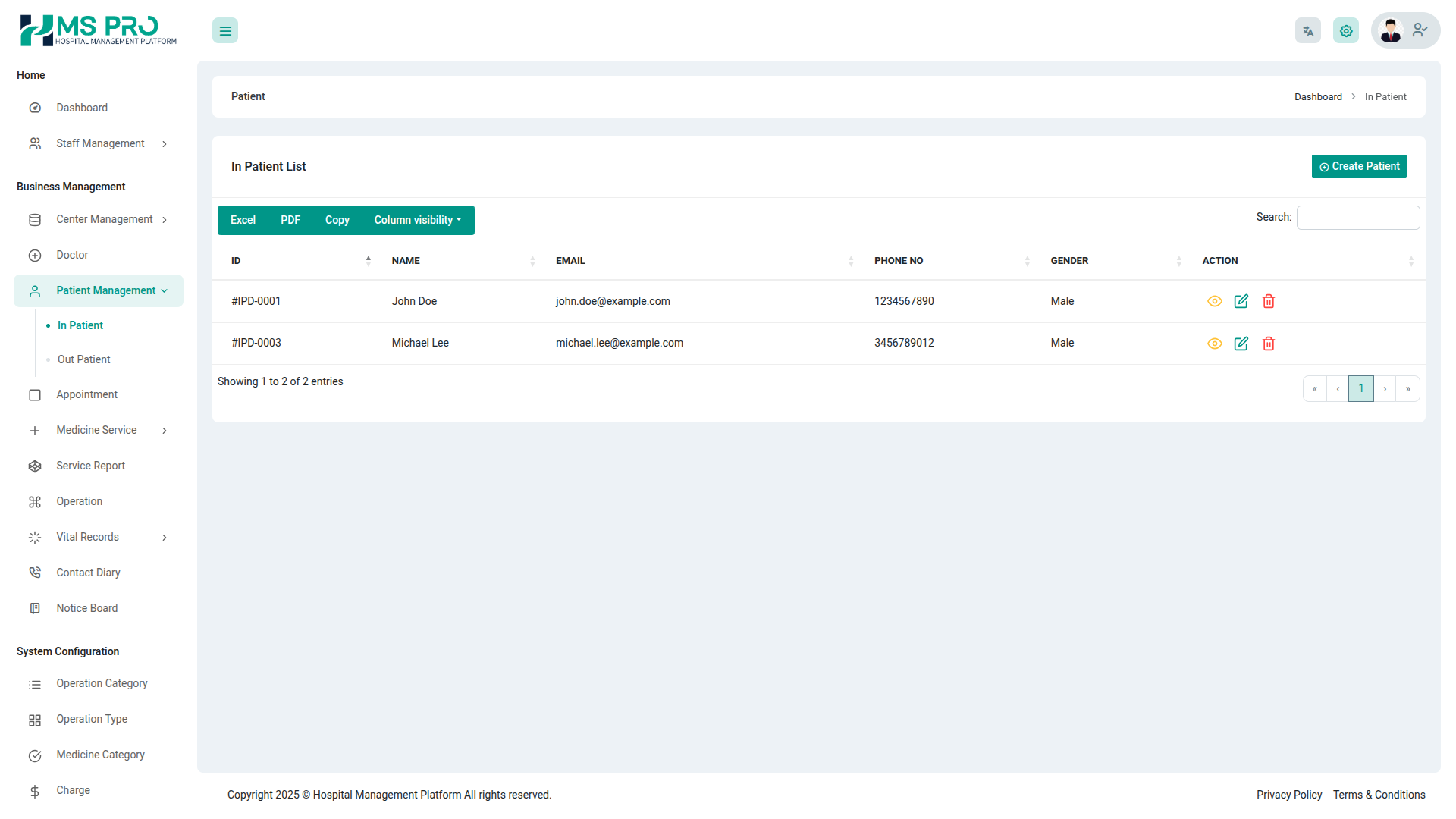View Michael Lee details with eye icon
Image resolution: width=1456 pixels, height=819 pixels.
1215,344
